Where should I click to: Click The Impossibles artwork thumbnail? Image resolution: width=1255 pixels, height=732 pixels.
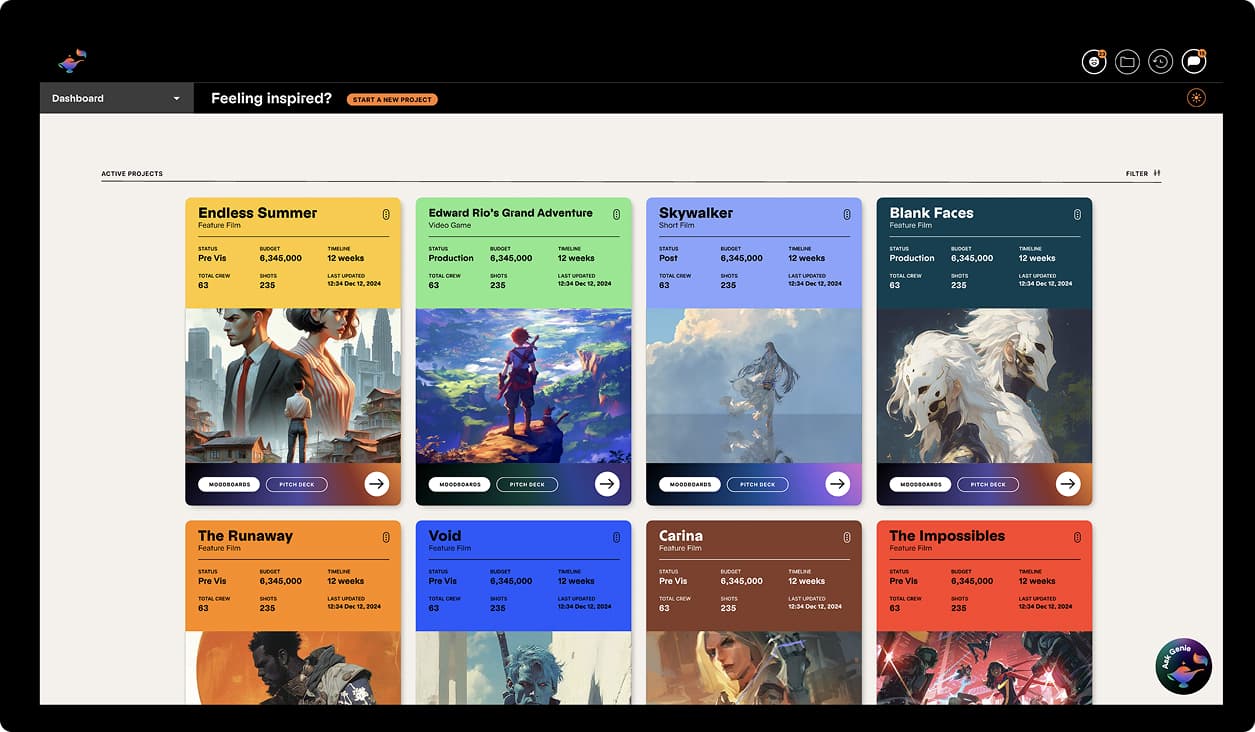(985, 668)
